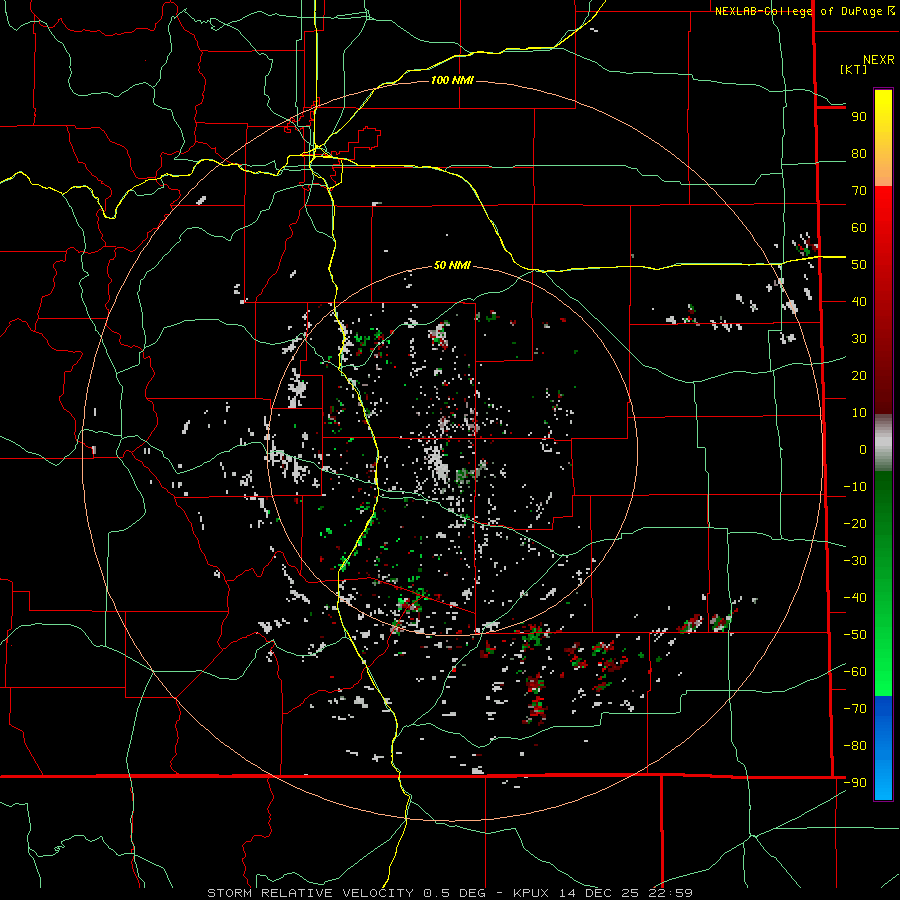
Task: Click the -30 value on velocity scale
Action: [x=855, y=561]
